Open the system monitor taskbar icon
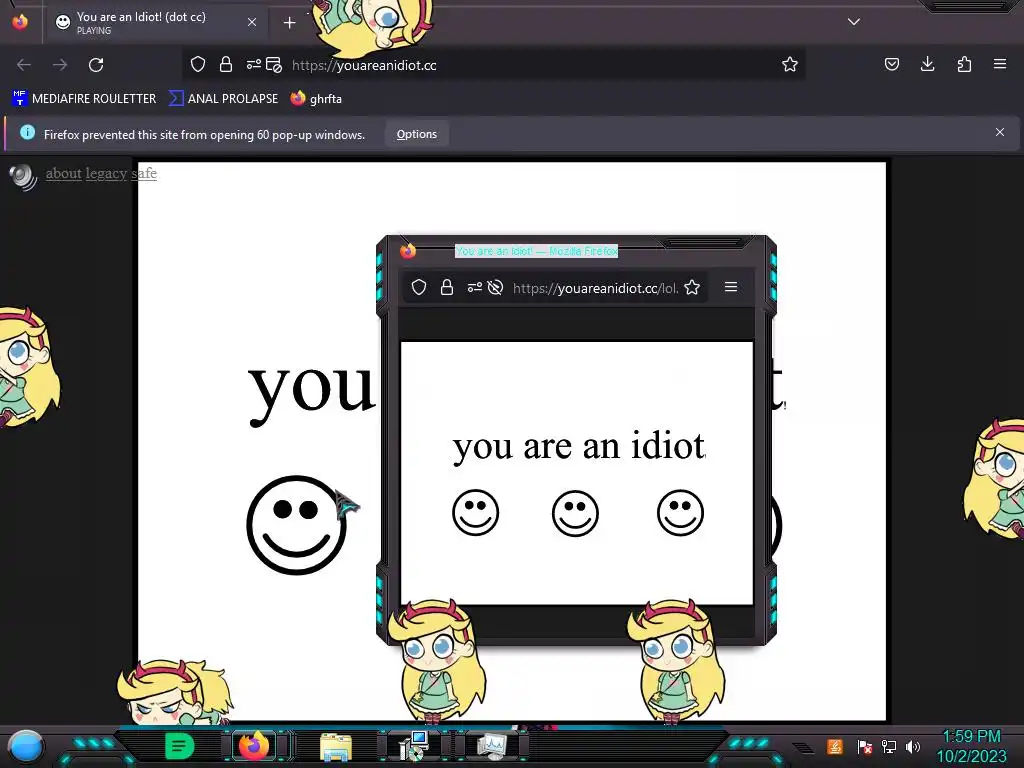The width and height of the screenshot is (1024, 768). point(491,746)
